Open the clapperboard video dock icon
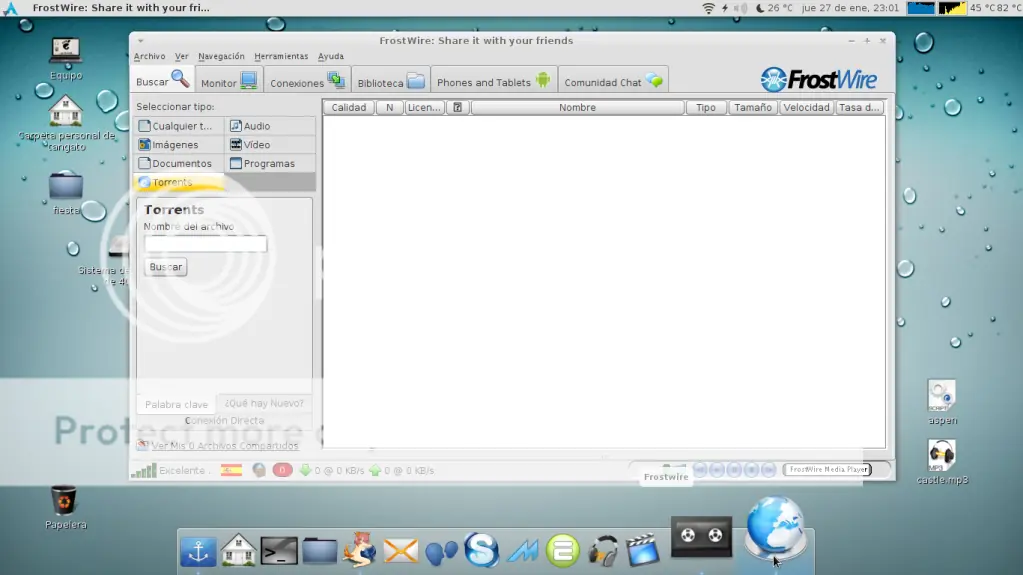Screen dimensions: 1023x575 [x=643, y=550]
